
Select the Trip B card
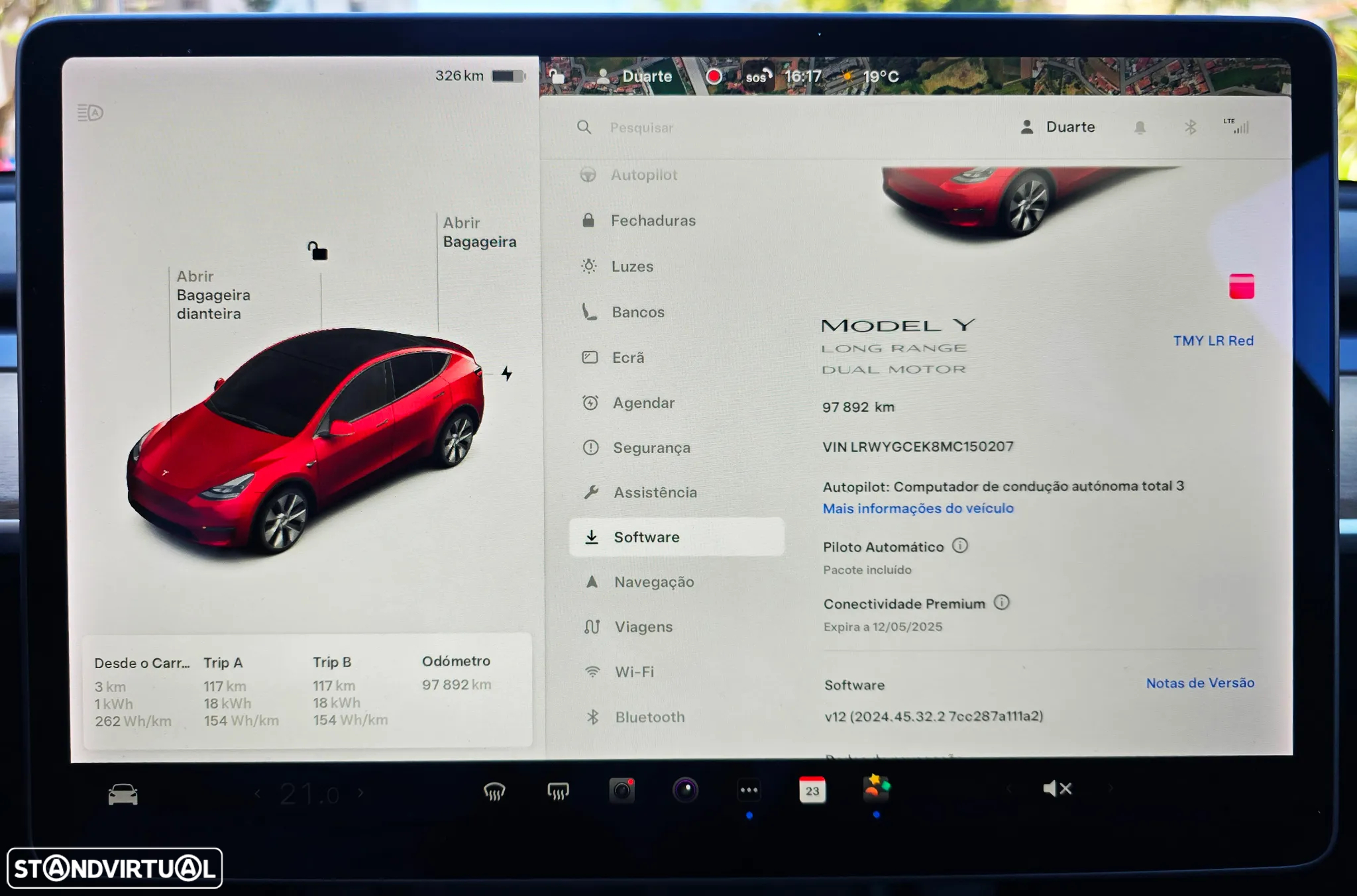coord(351,691)
